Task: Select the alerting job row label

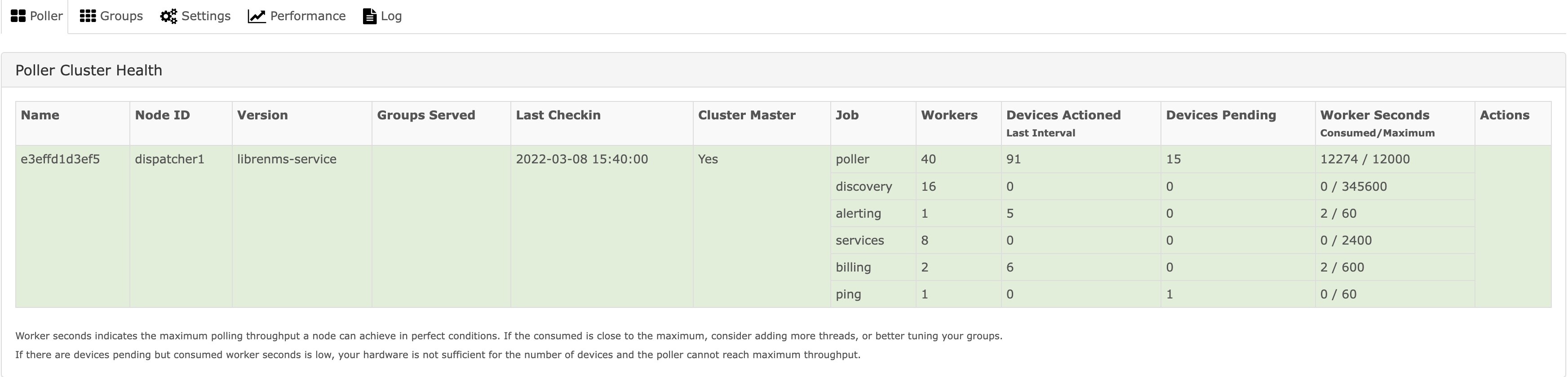Action: coord(858,214)
